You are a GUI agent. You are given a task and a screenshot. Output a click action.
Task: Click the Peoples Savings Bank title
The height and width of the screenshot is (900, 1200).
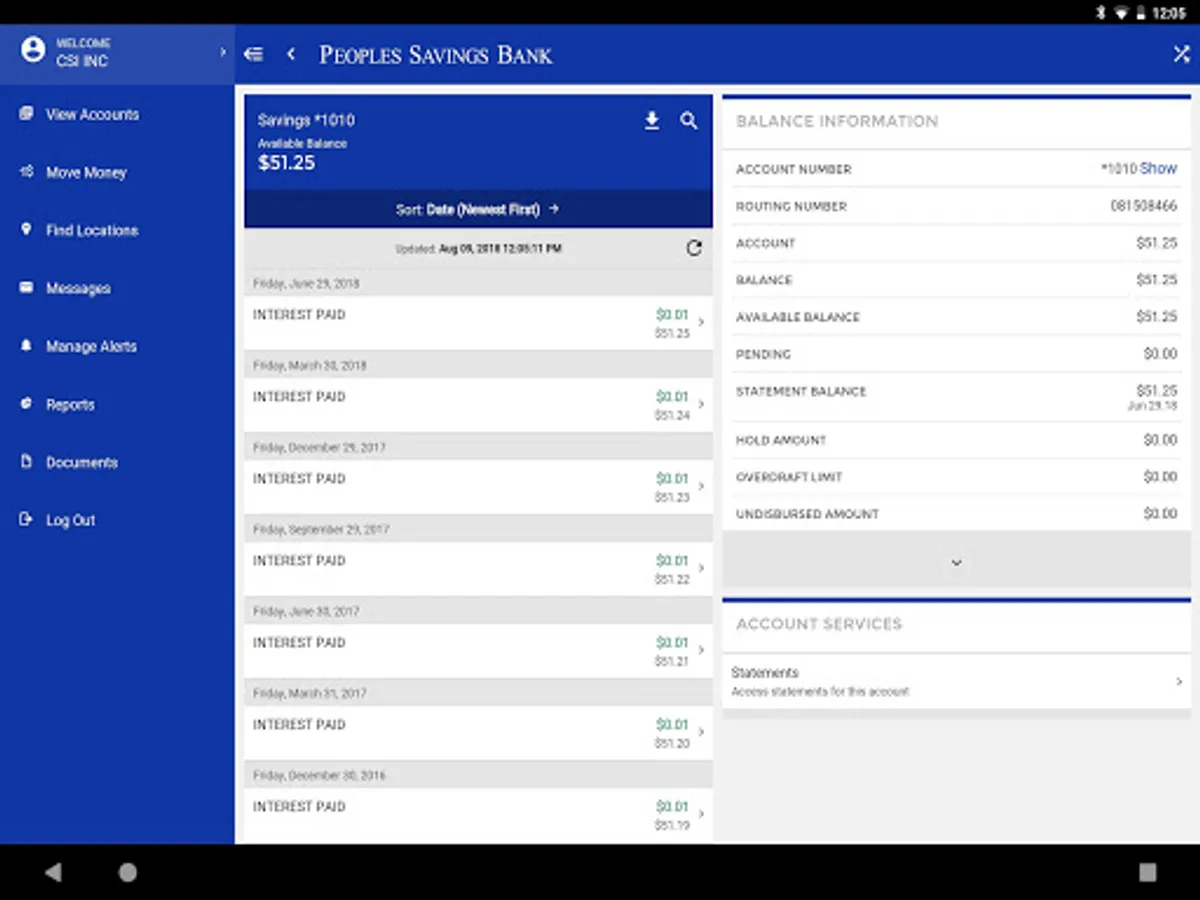click(x=436, y=55)
